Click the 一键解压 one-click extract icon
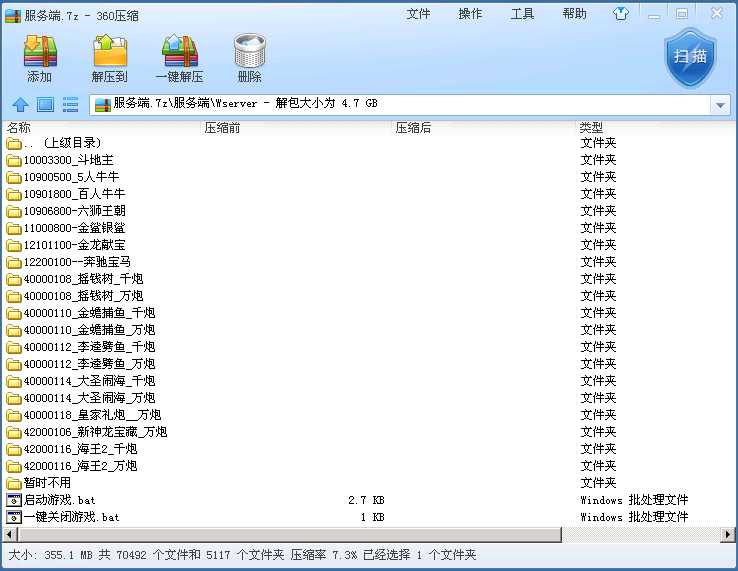 (x=180, y=51)
